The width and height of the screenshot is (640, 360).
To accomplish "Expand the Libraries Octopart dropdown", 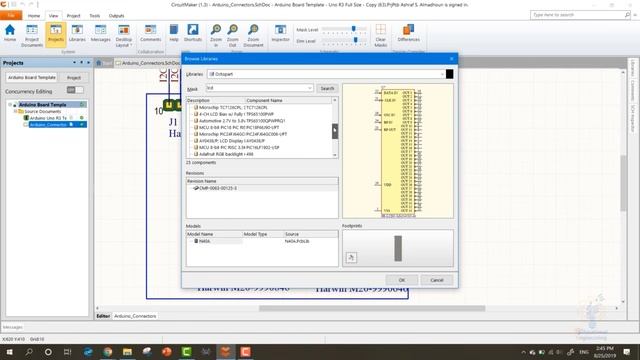I will pos(442,74).
